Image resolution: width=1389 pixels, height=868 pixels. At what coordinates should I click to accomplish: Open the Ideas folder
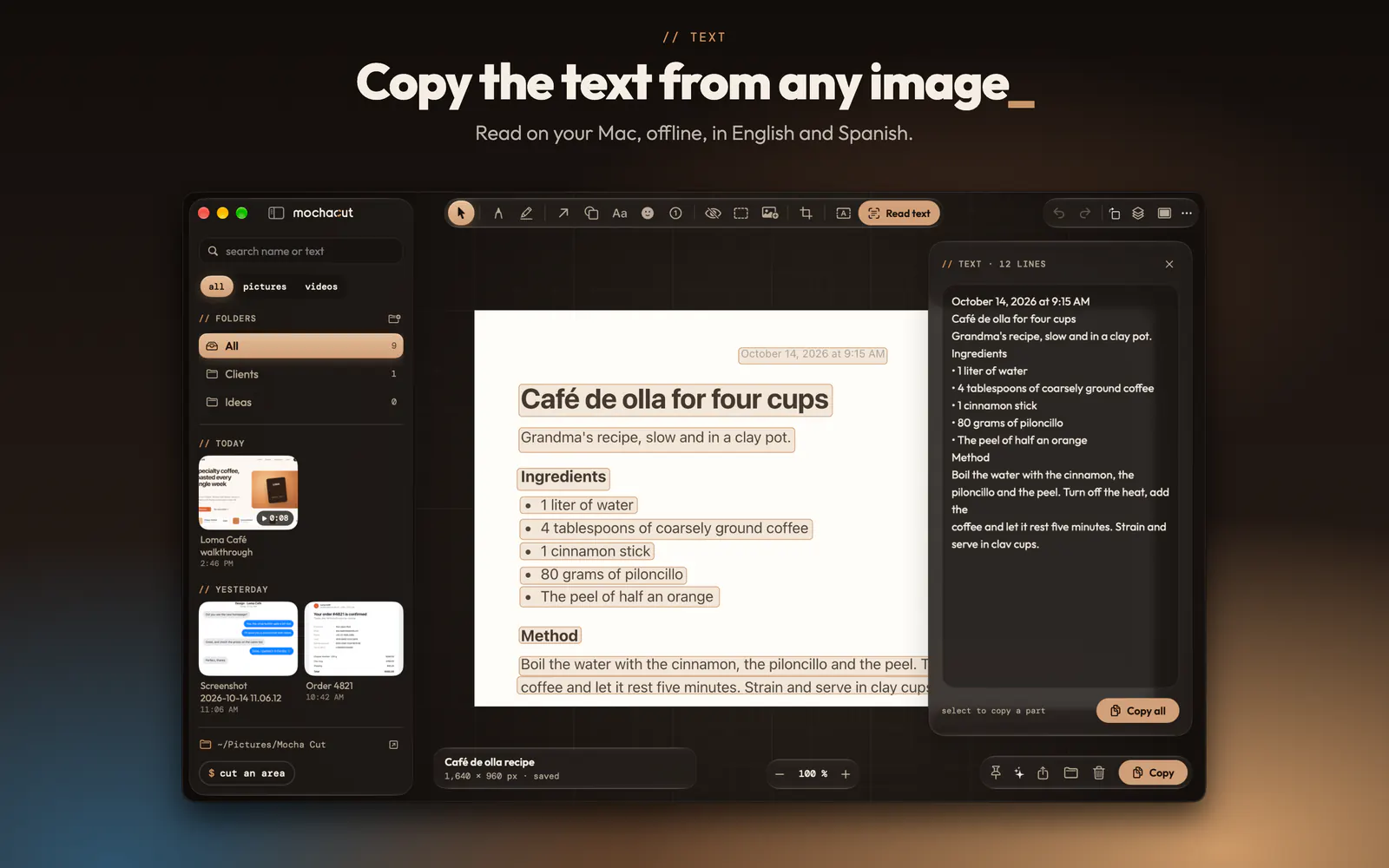301,402
